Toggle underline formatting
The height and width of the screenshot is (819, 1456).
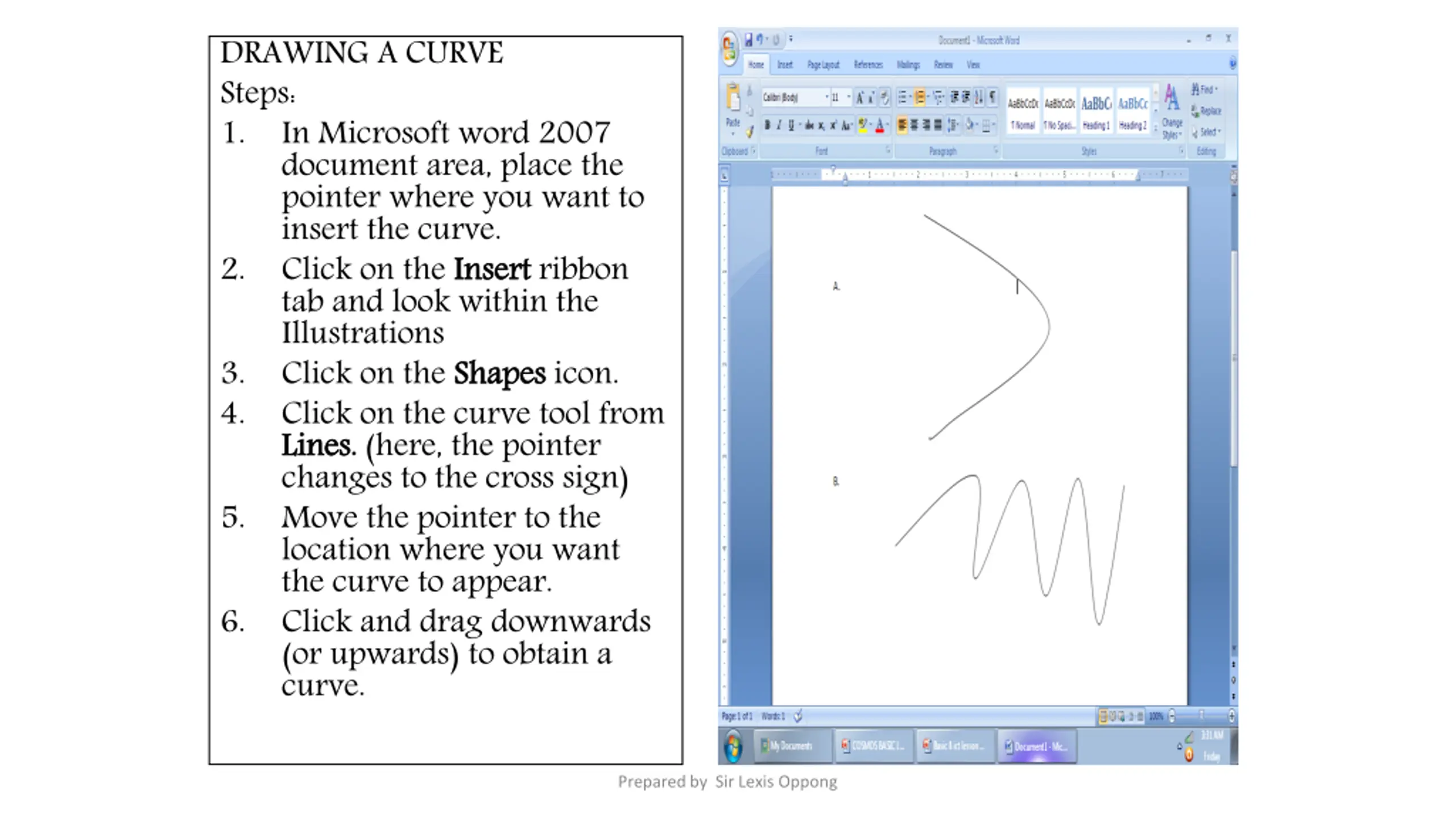(x=791, y=125)
